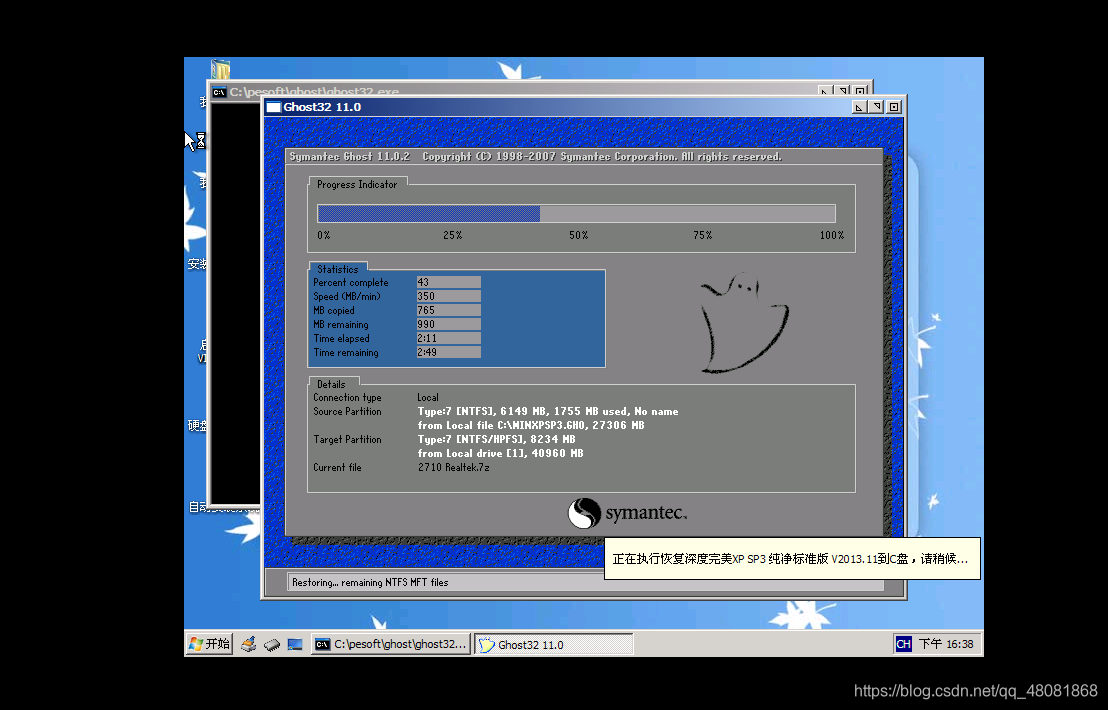Click the 50% progress scale label

(579, 235)
